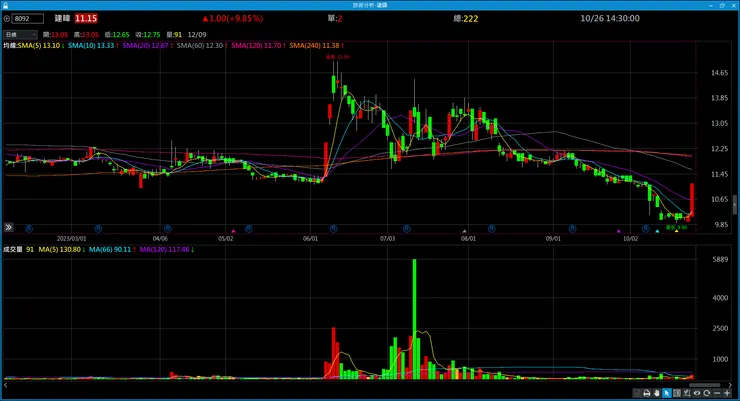
Task: Click the stock code input field 8092
Action: (28, 18)
